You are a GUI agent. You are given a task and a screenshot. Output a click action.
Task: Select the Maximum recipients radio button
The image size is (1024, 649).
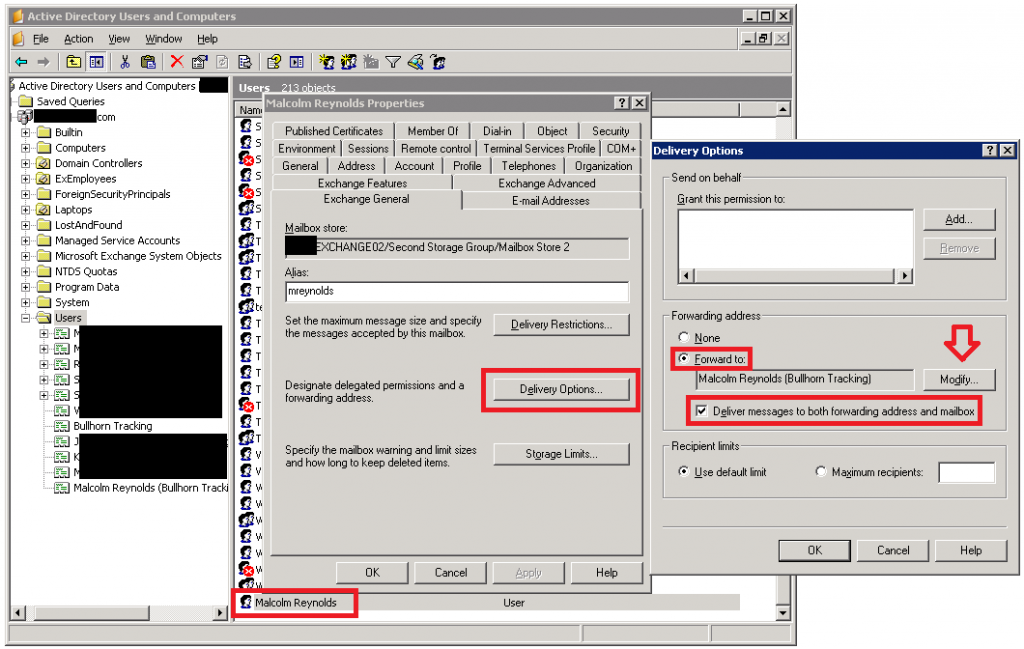click(x=821, y=472)
